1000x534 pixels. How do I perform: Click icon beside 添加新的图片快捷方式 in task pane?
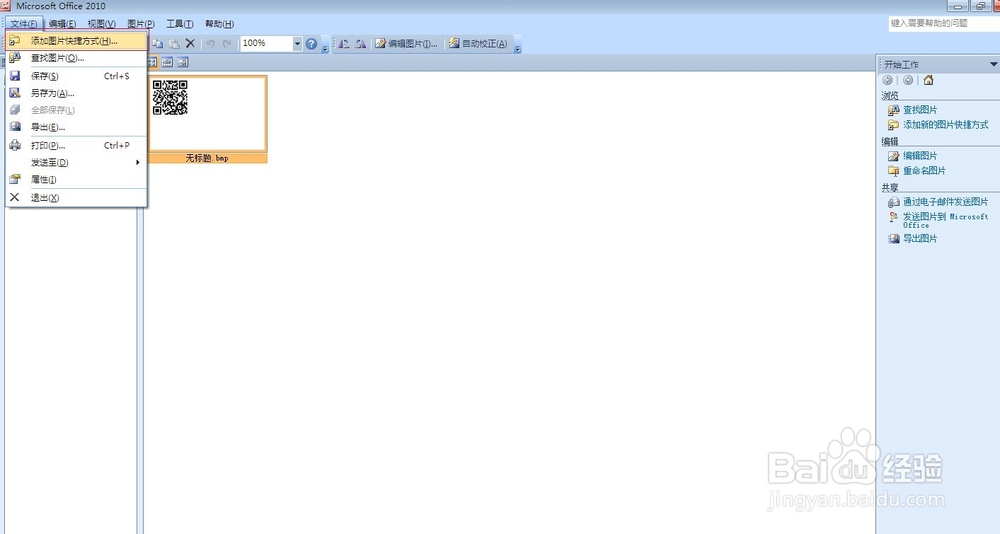(893, 125)
